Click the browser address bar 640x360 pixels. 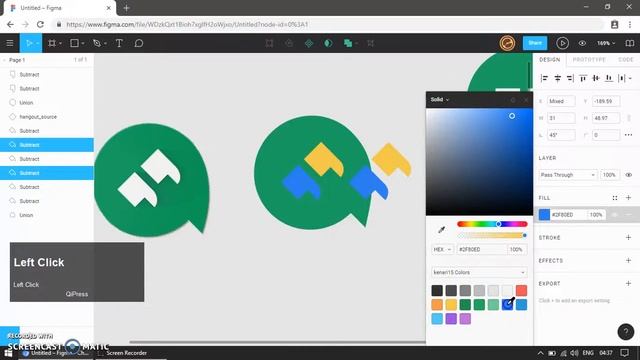coord(327,24)
